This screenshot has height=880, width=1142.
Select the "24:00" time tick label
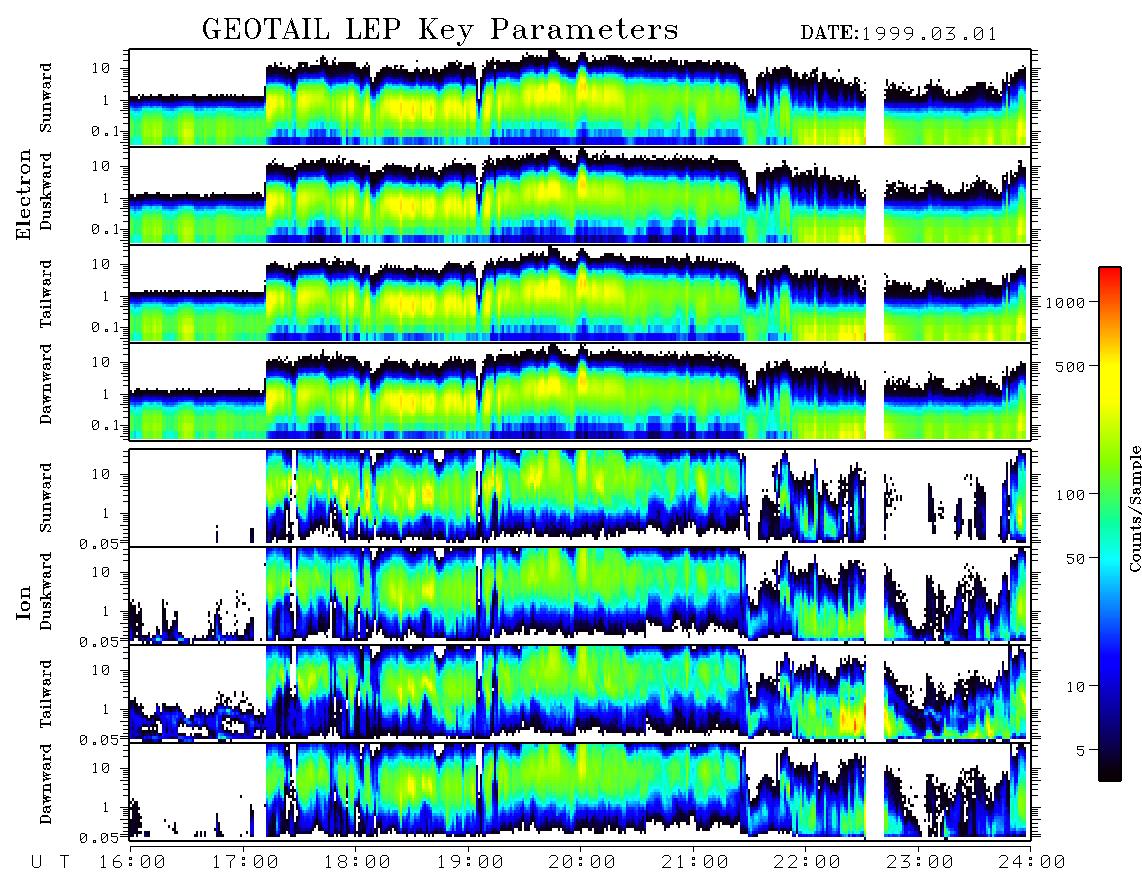pos(1032,863)
